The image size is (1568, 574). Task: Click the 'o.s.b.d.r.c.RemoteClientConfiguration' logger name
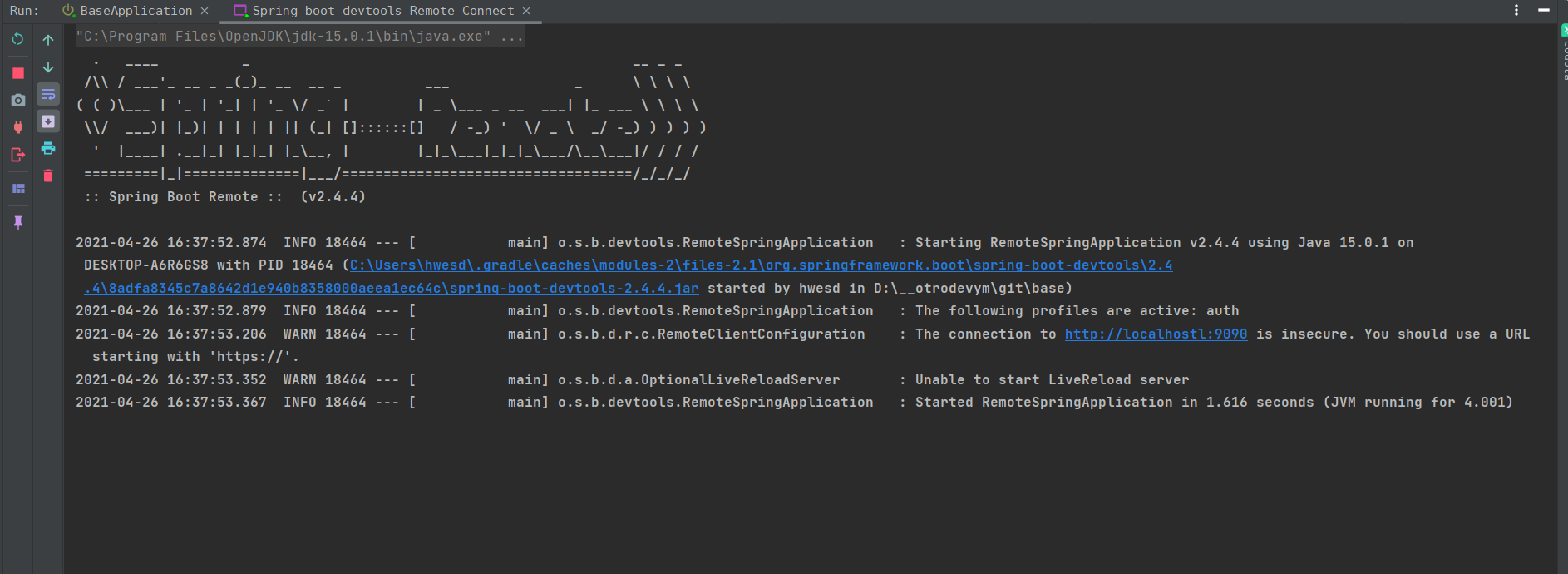(711, 334)
